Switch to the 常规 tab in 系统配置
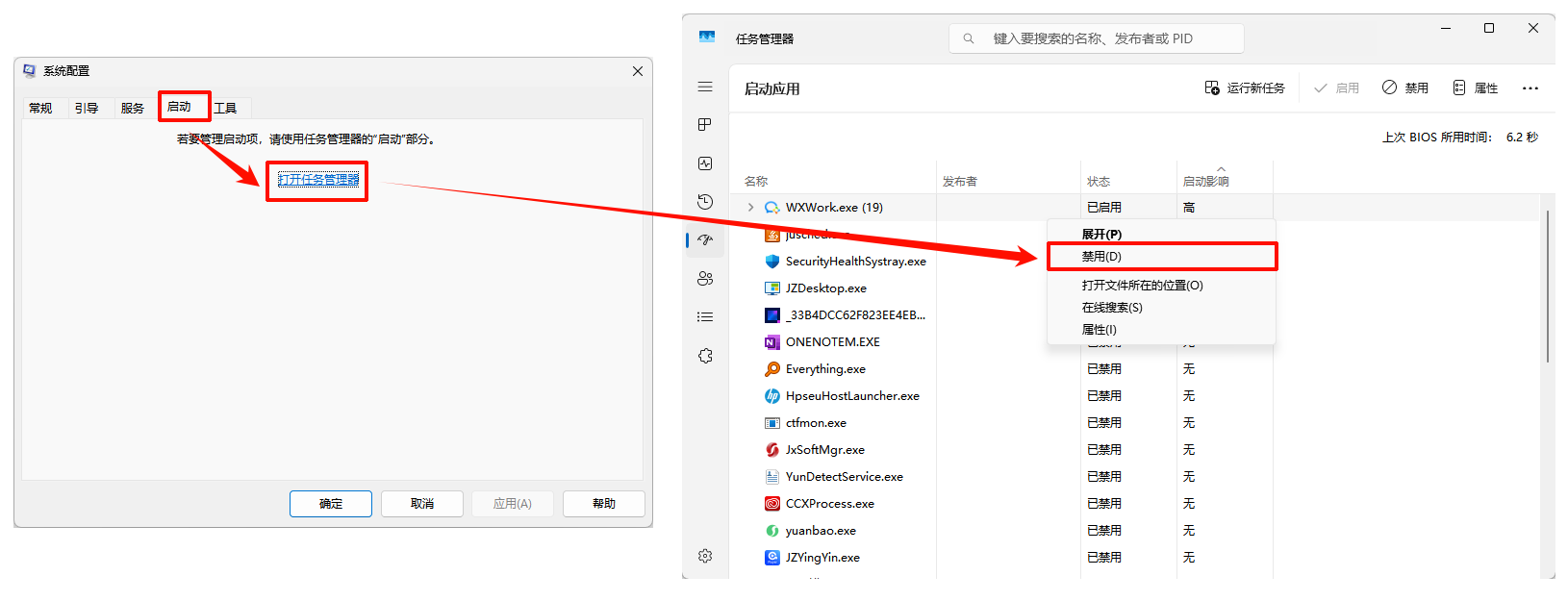The height and width of the screenshot is (601, 1568). (x=40, y=108)
